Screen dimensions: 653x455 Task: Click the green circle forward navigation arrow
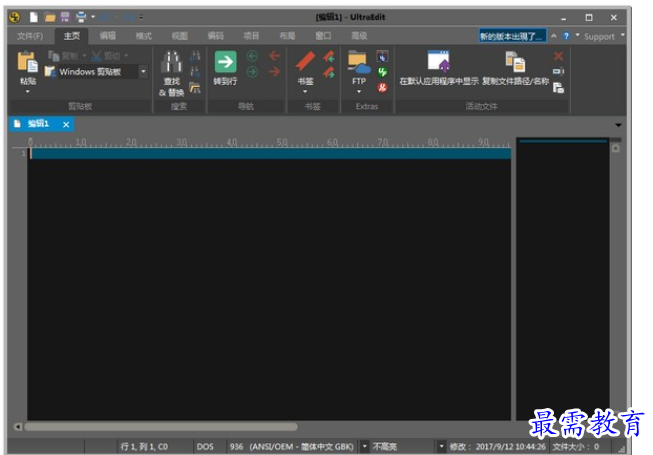[x=252, y=72]
